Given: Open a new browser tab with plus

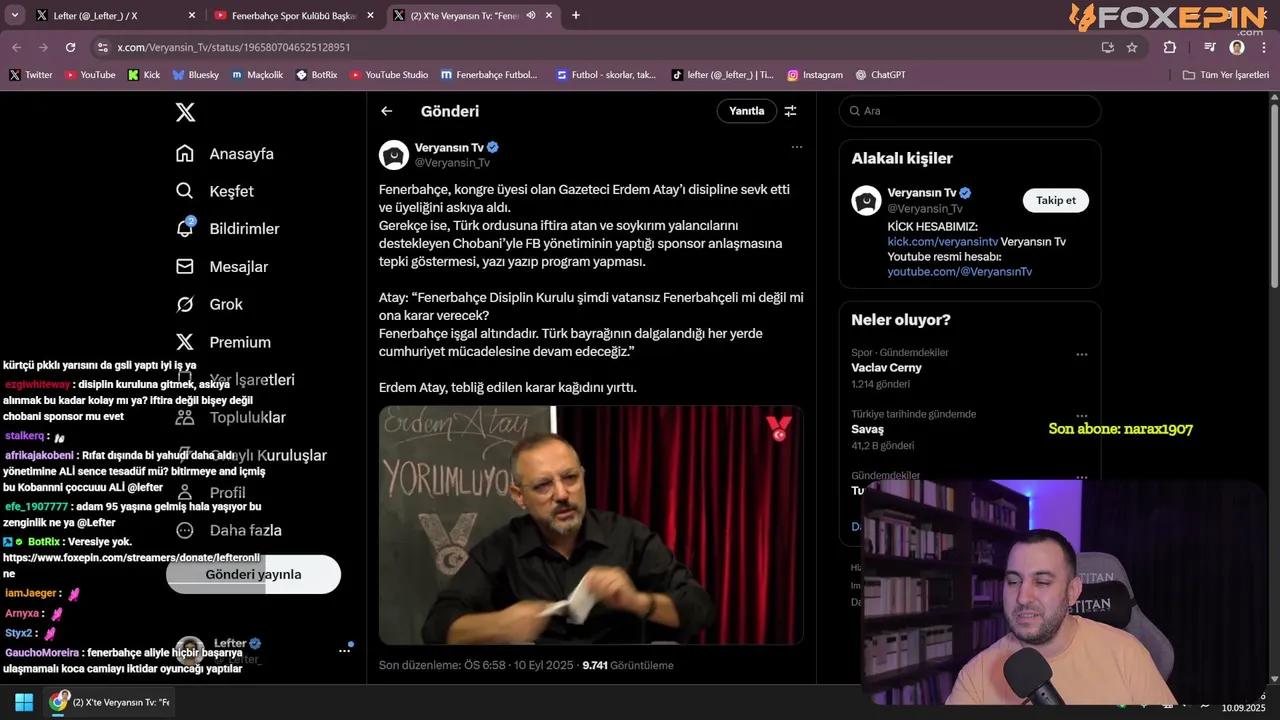Looking at the screenshot, I should pos(576,15).
